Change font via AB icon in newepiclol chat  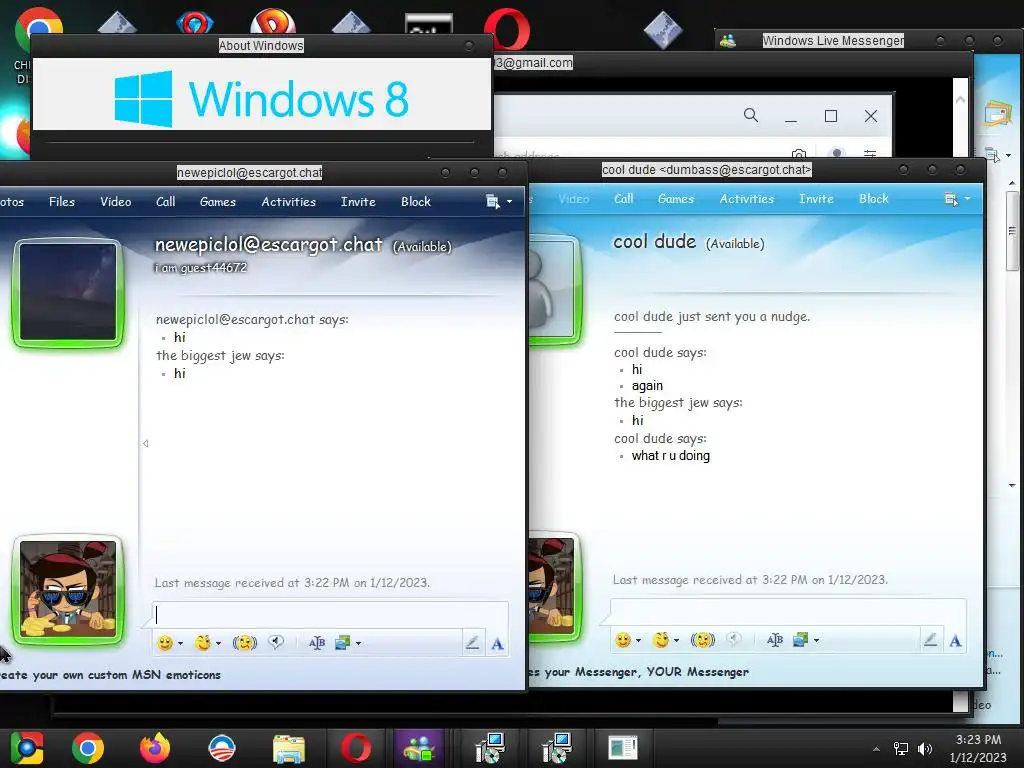click(x=317, y=643)
